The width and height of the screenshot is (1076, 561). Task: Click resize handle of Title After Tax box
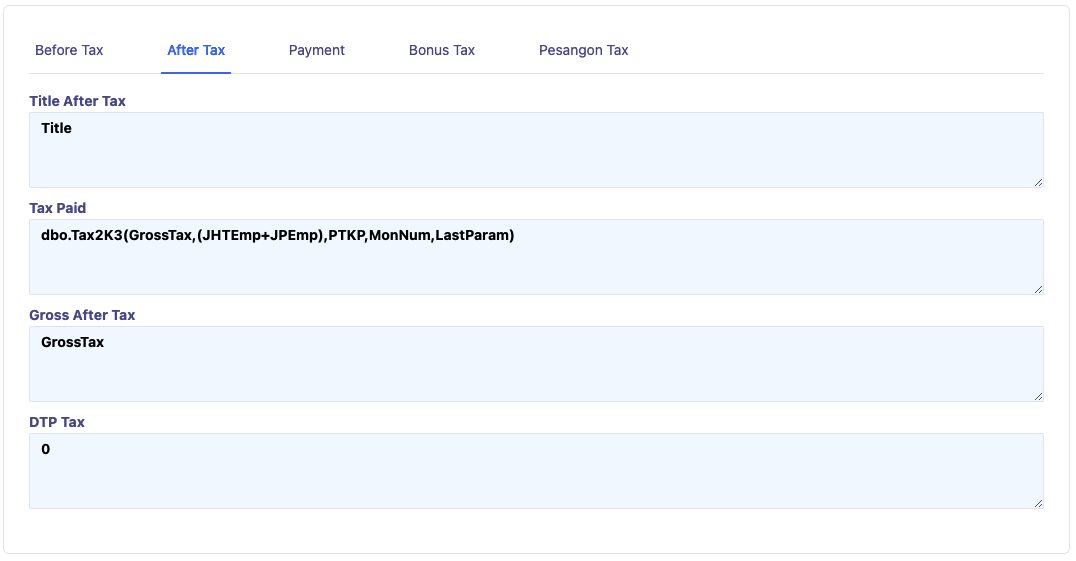(x=1038, y=182)
